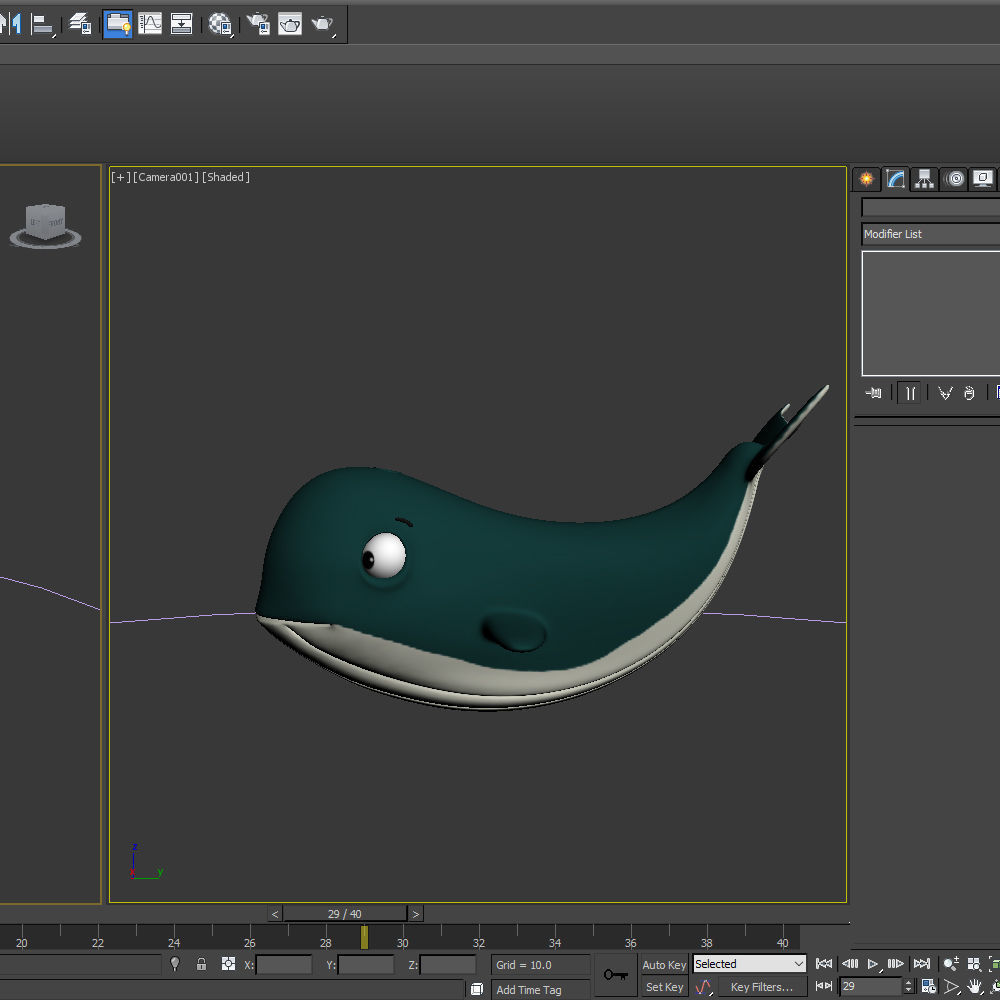The width and height of the screenshot is (1000, 1000).
Task: Click the time slider next-frame arrow
Action: coord(416,914)
